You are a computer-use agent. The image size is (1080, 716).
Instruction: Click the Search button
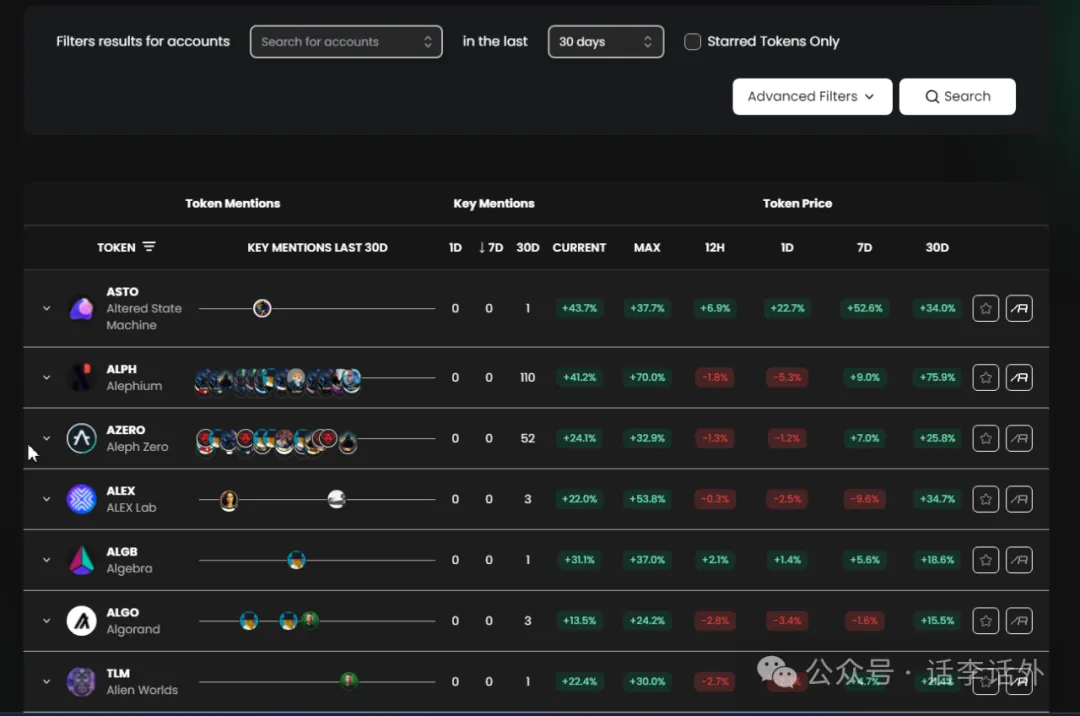[x=957, y=96]
